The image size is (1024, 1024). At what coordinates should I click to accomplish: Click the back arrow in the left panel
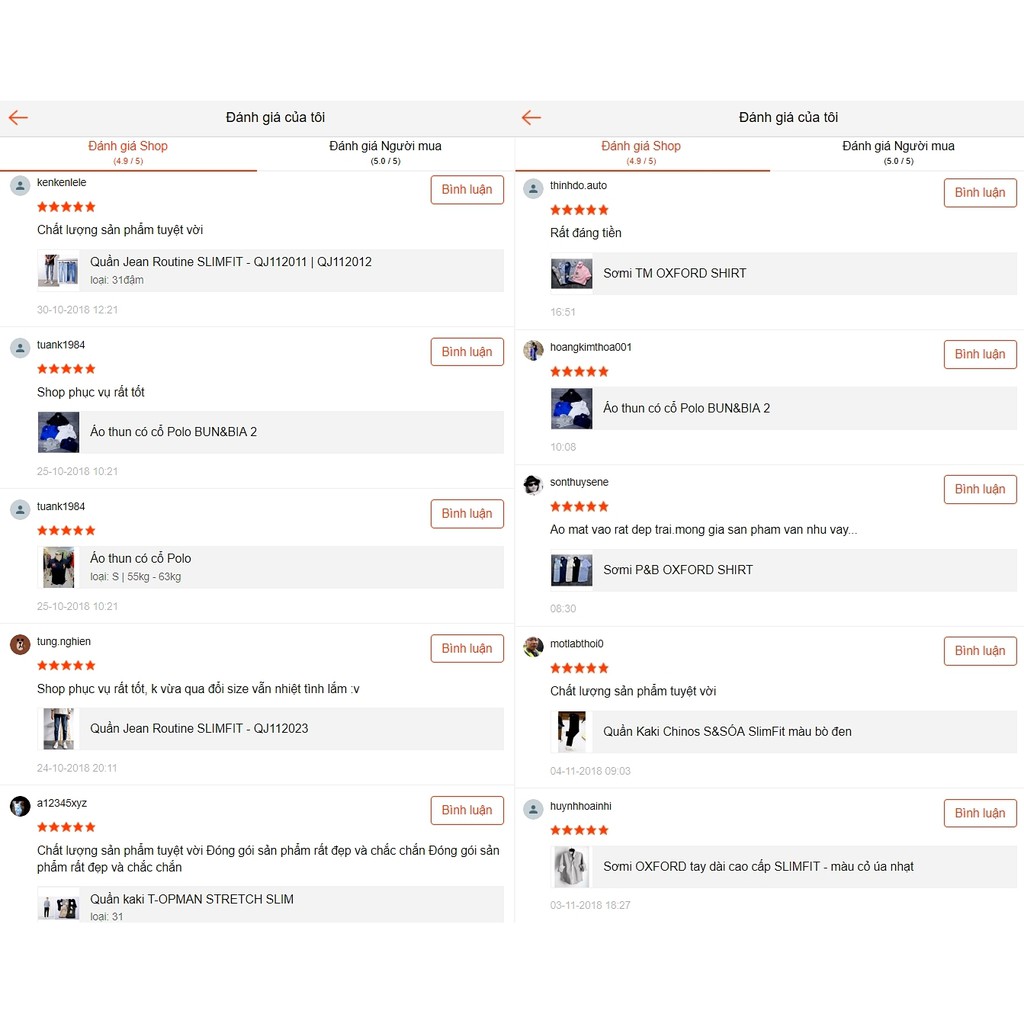pyautogui.click(x=18, y=118)
